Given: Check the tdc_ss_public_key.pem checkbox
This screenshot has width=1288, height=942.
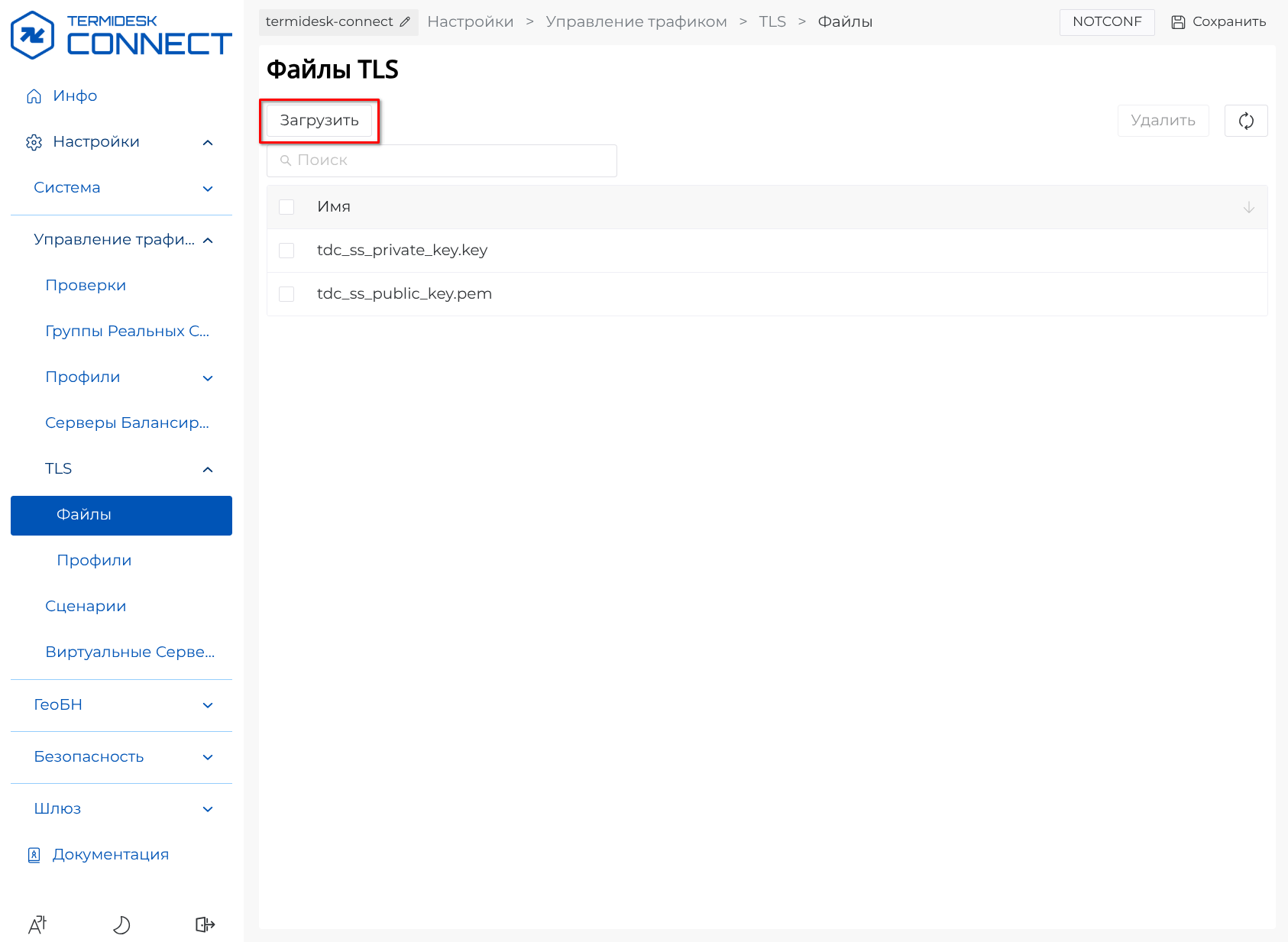Looking at the screenshot, I should [x=286, y=294].
